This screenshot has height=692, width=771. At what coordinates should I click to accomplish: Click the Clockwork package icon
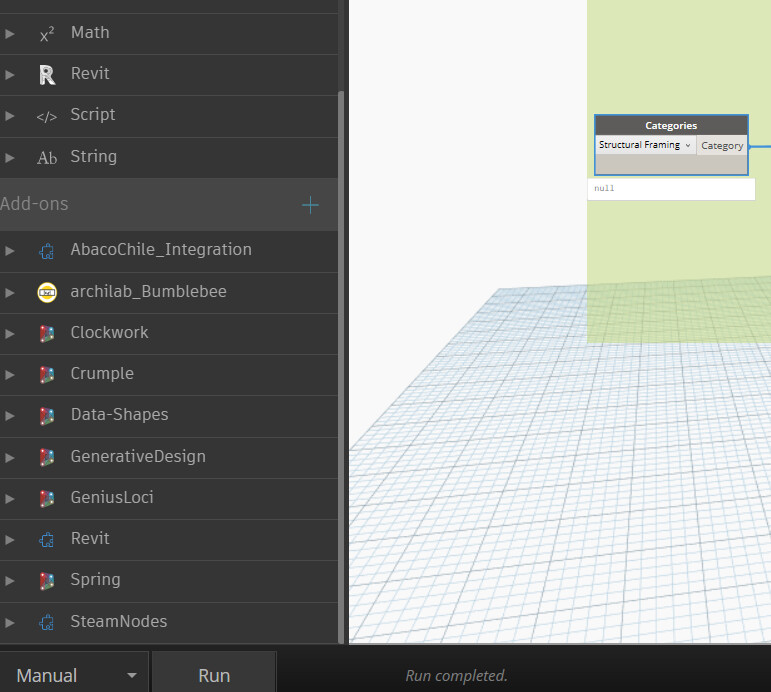[47, 333]
